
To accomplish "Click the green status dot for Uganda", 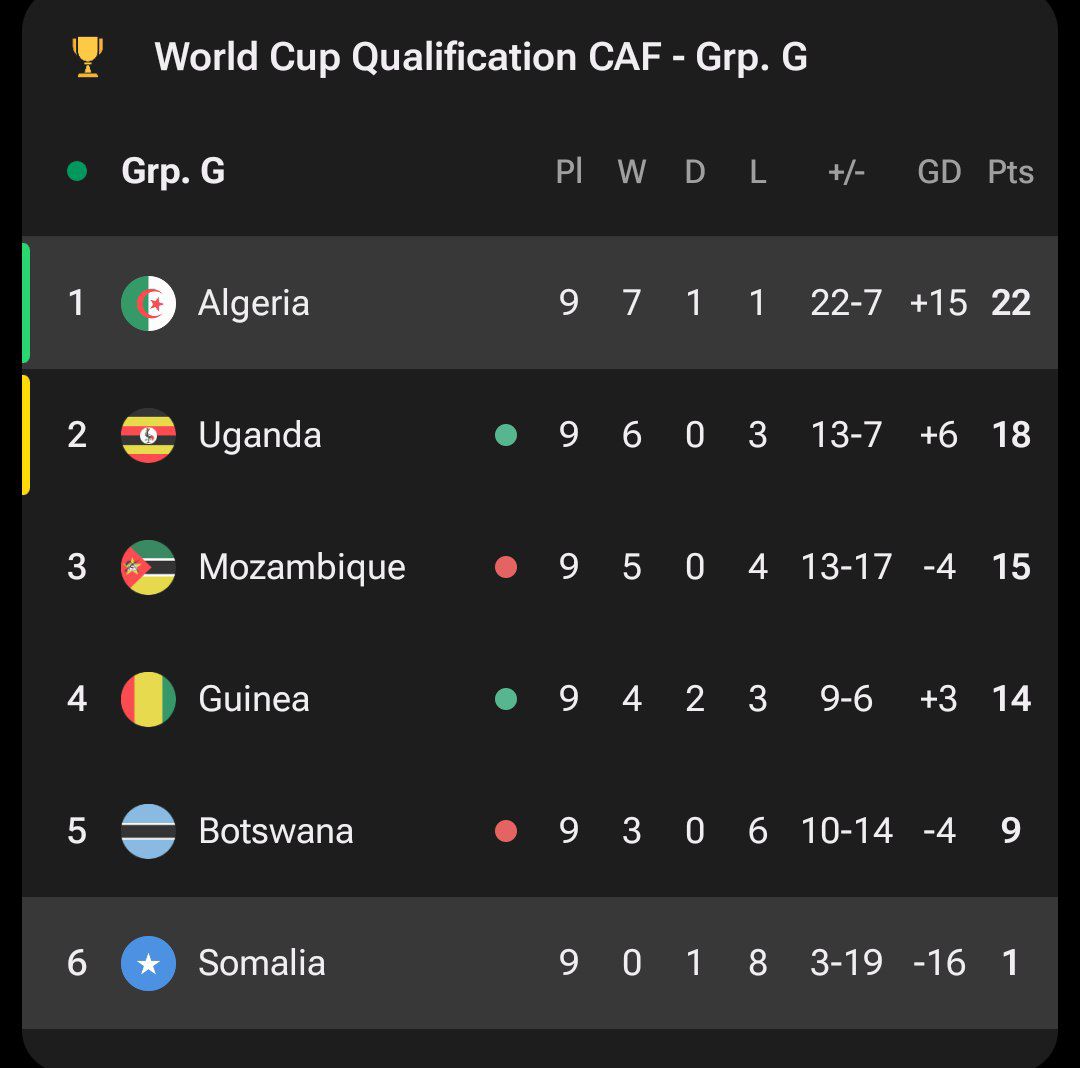I will 506,435.
